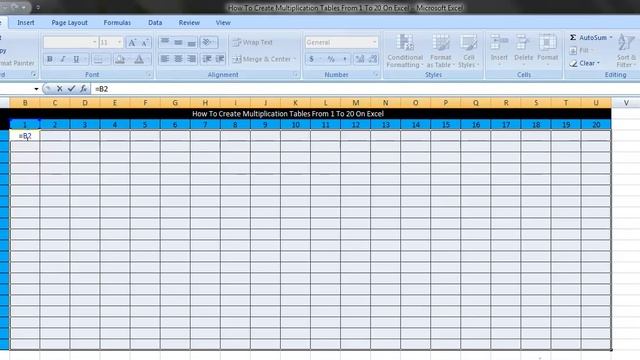Open the Name Box dropdown arrow
Image resolution: width=640 pixels, height=360 pixels.
[36, 89]
